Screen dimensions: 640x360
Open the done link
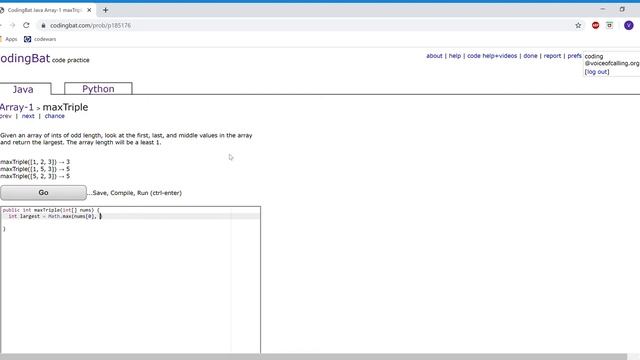pyautogui.click(x=530, y=56)
